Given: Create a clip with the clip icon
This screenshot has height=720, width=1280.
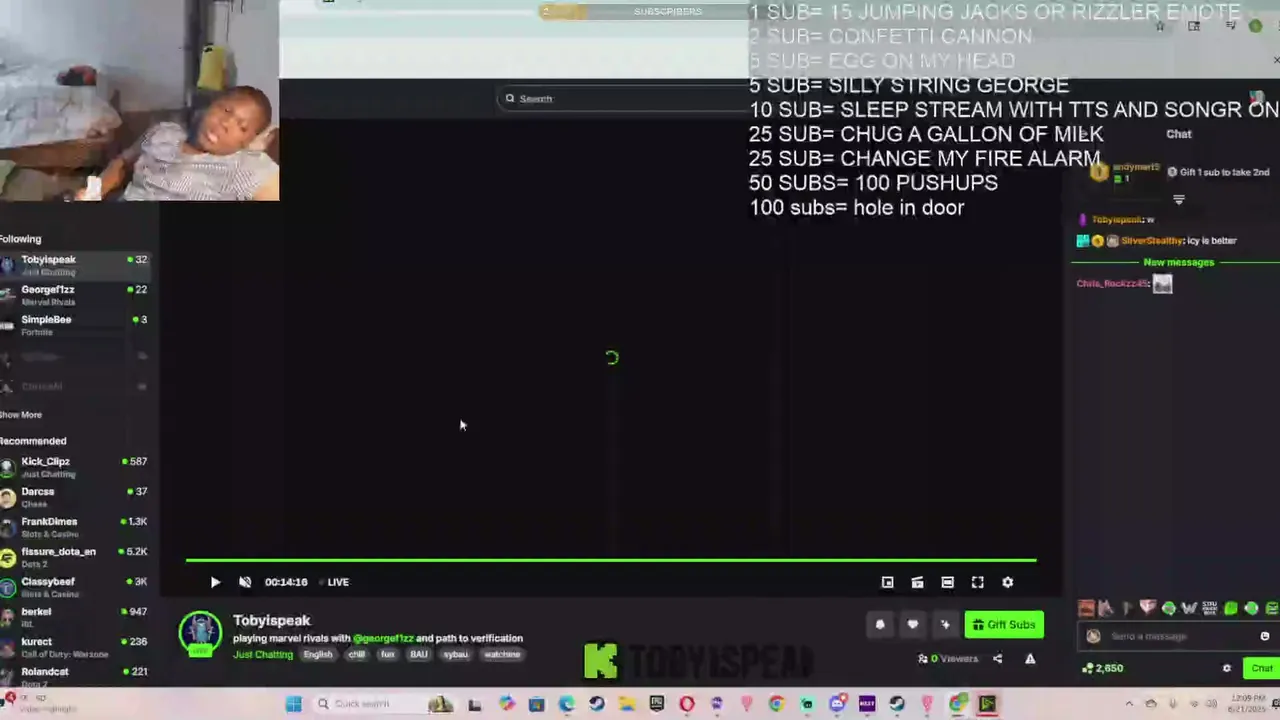Looking at the screenshot, I should coord(917,582).
